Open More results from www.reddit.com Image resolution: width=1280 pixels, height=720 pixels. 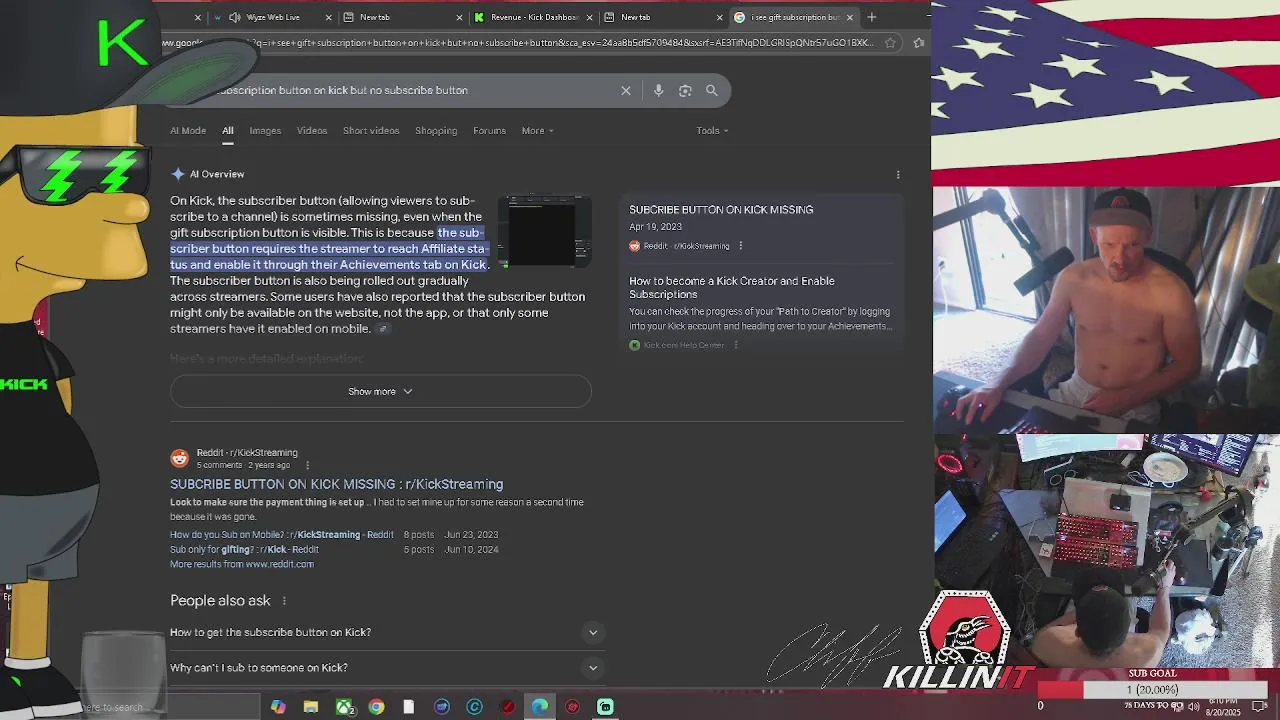[x=242, y=564]
